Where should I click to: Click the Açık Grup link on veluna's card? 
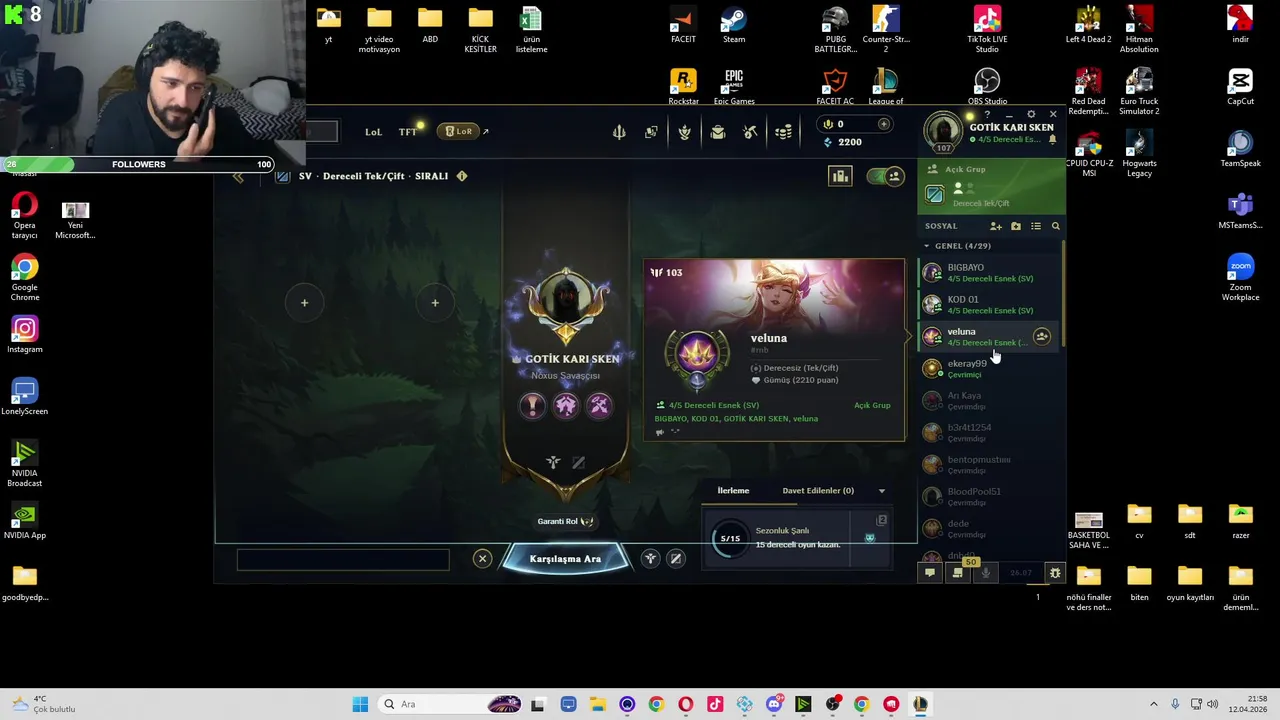(872, 405)
